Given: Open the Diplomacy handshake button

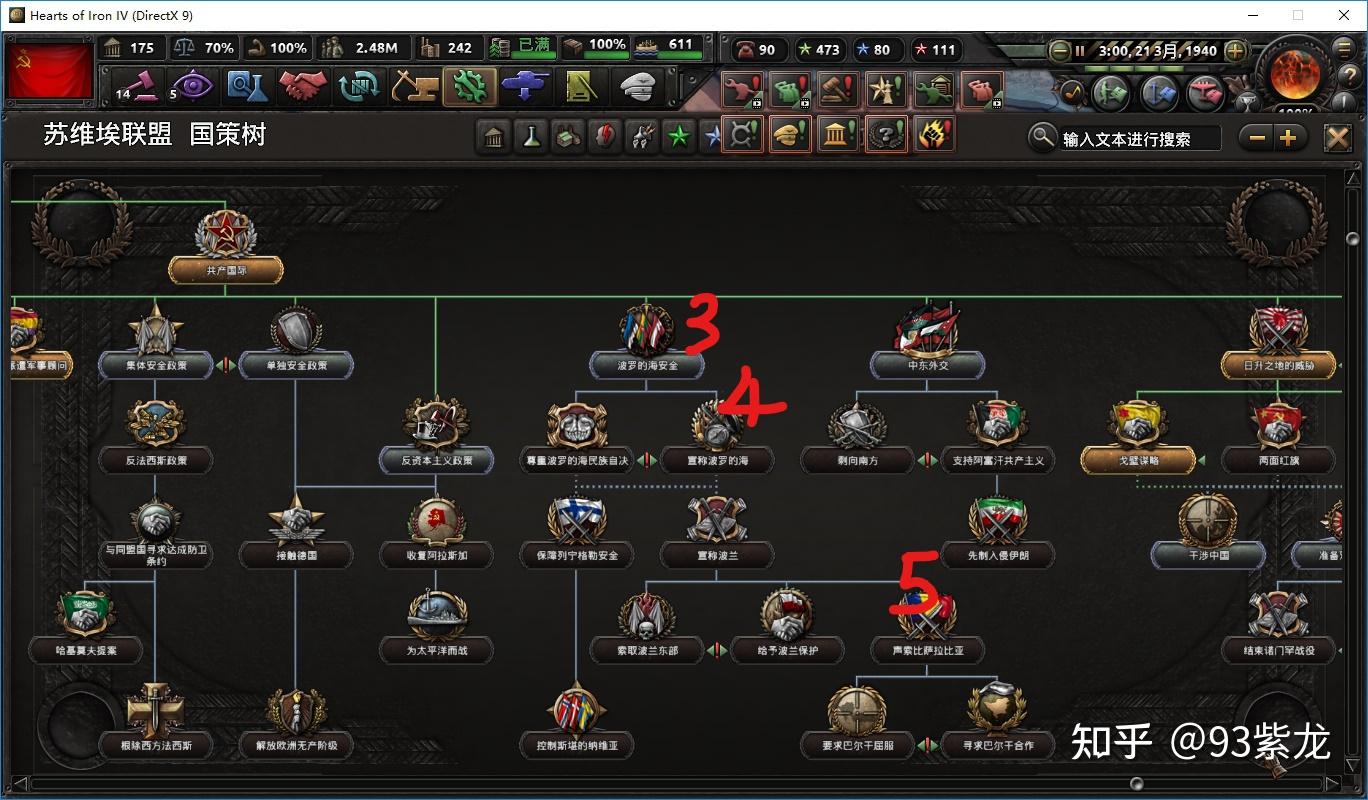Looking at the screenshot, I should pos(302,86).
